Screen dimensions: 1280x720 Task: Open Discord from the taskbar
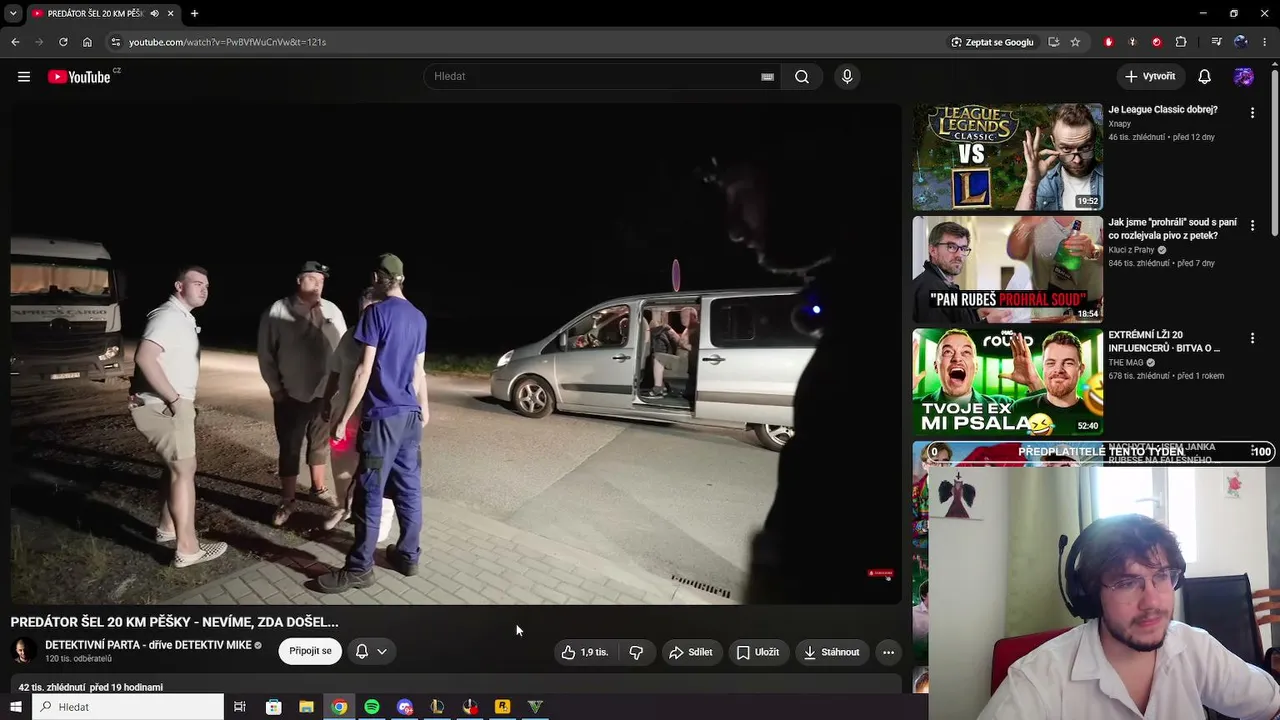(405, 707)
